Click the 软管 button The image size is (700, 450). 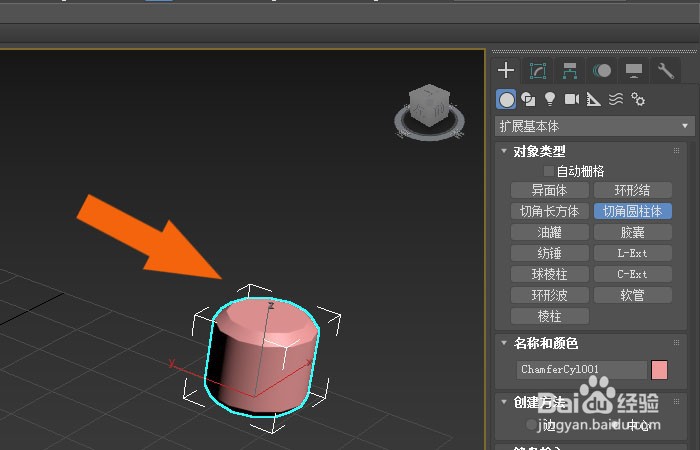pos(633,295)
